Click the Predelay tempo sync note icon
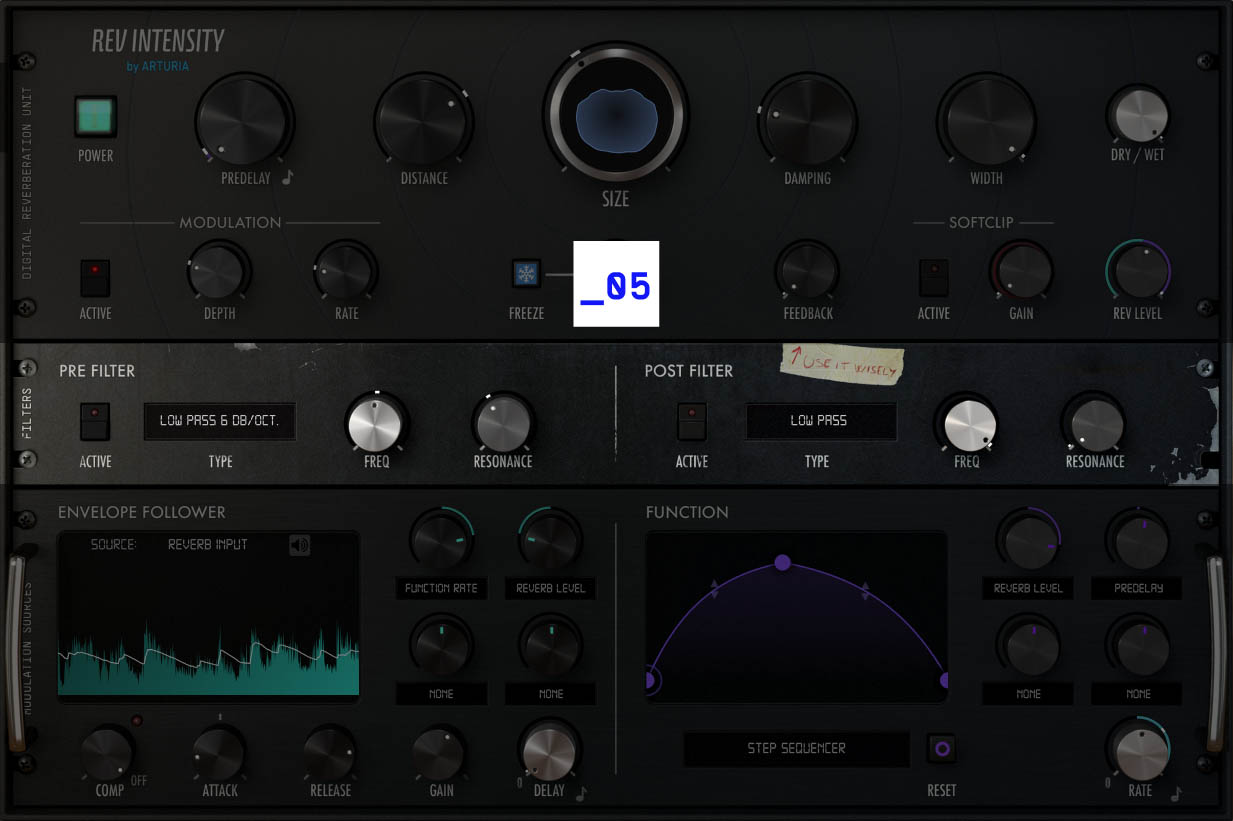Image resolution: width=1233 pixels, height=821 pixels. coord(288,178)
